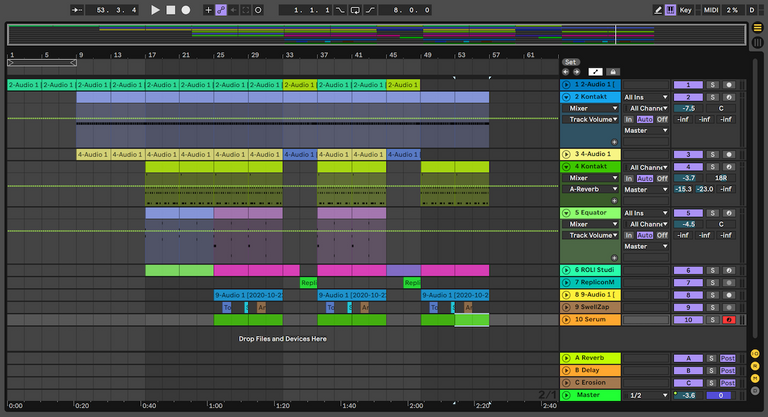Add automation lane on 2 Kontakt plus button
Viewport: 768px width, 417px height.
pos(614,142)
